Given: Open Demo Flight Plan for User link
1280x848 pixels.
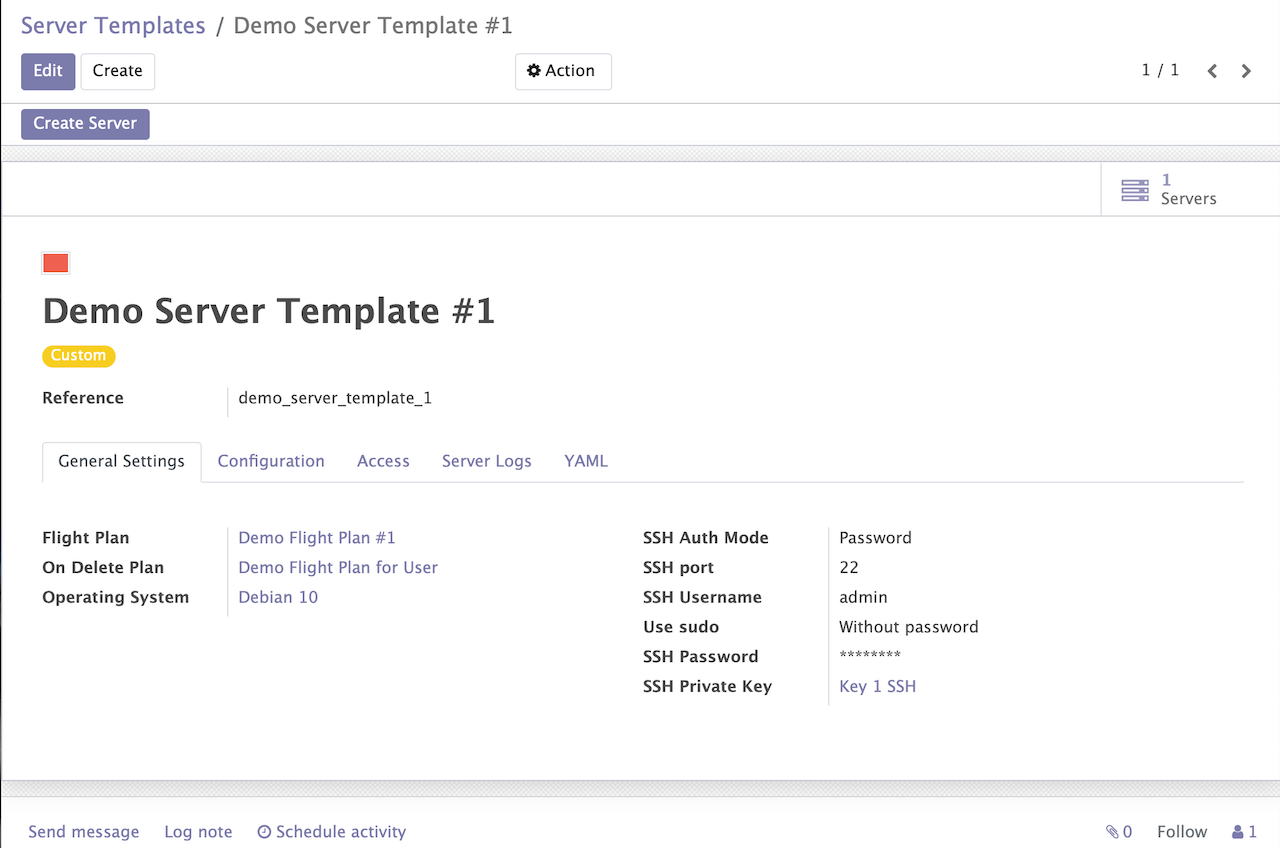Looking at the screenshot, I should (x=338, y=568).
